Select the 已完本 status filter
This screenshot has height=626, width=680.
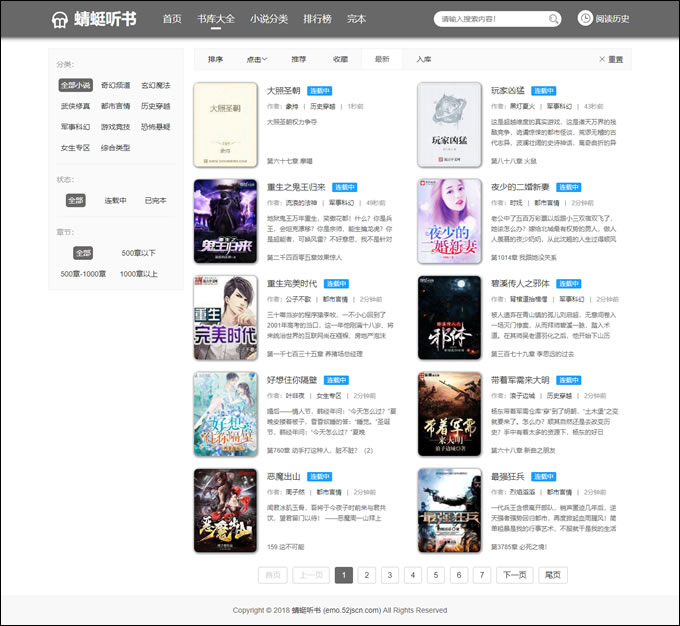[x=155, y=200]
